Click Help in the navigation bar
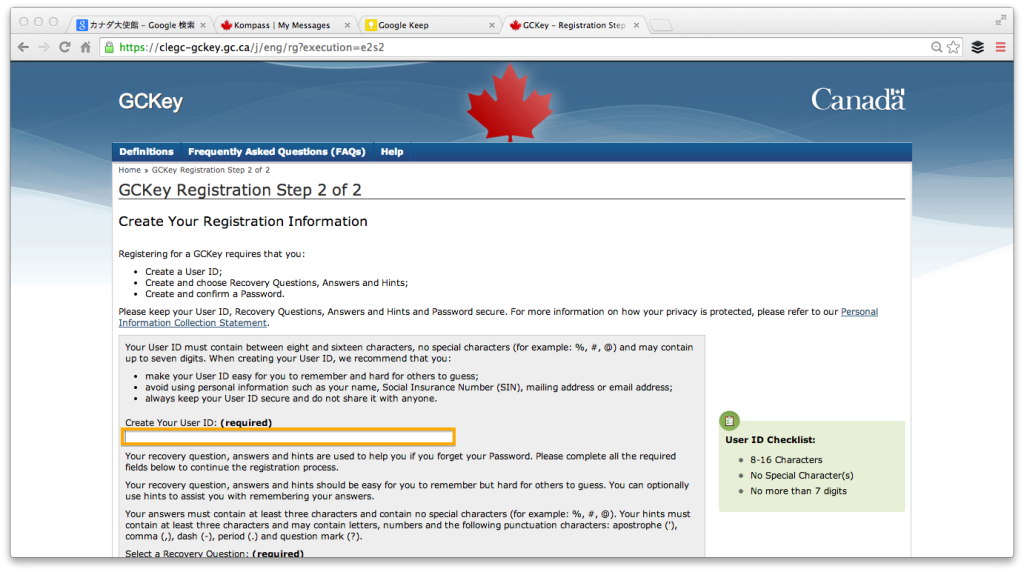Screen dimensions: 1024x572 [x=392, y=152]
